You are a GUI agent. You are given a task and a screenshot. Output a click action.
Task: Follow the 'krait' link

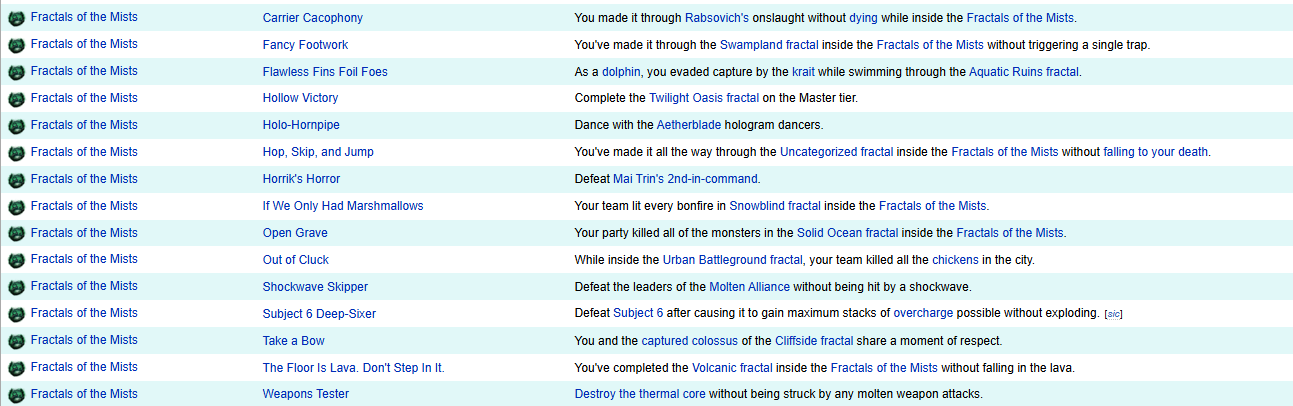click(x=804, y=72)
